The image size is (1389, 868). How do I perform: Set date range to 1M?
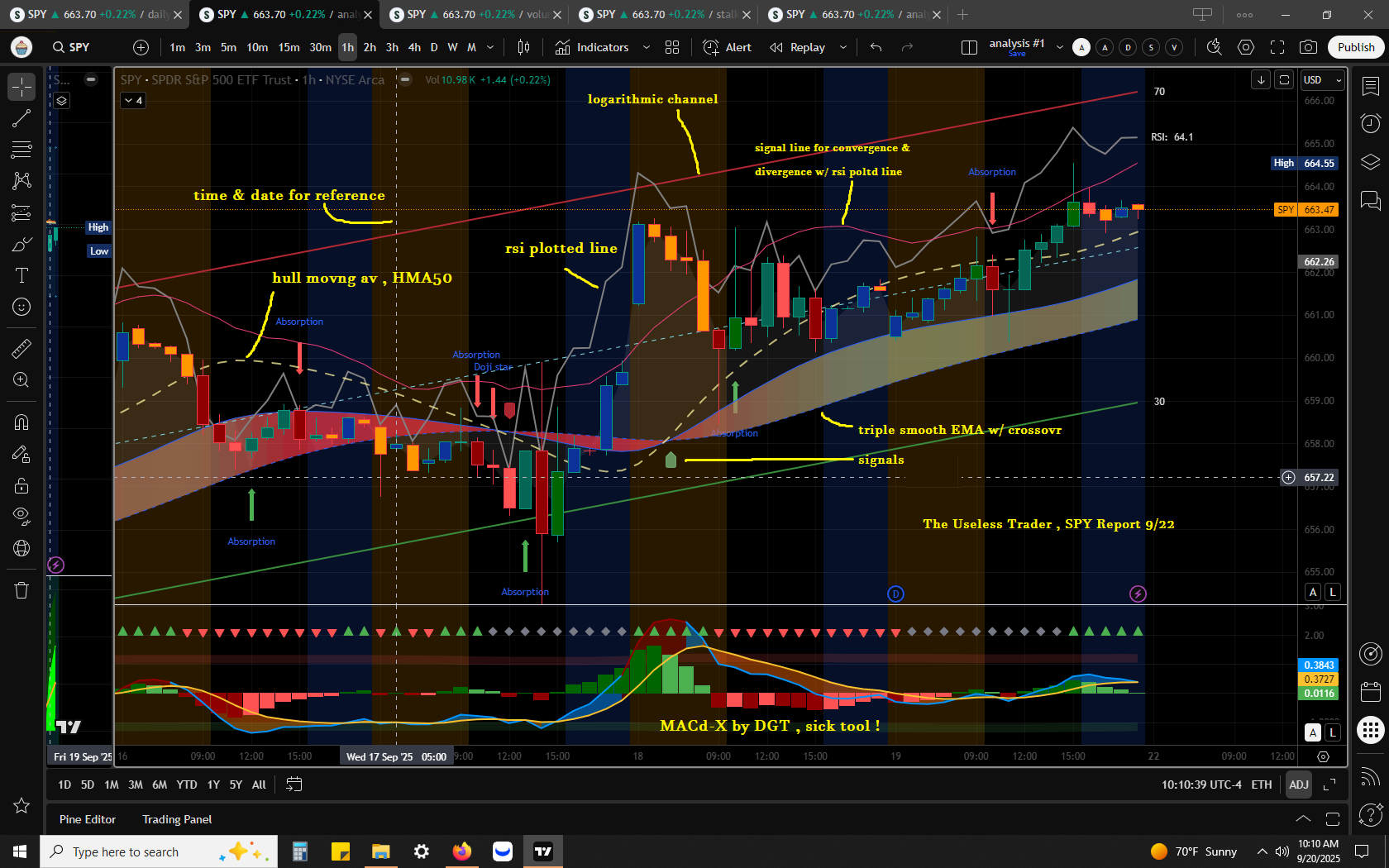[112, 785]
